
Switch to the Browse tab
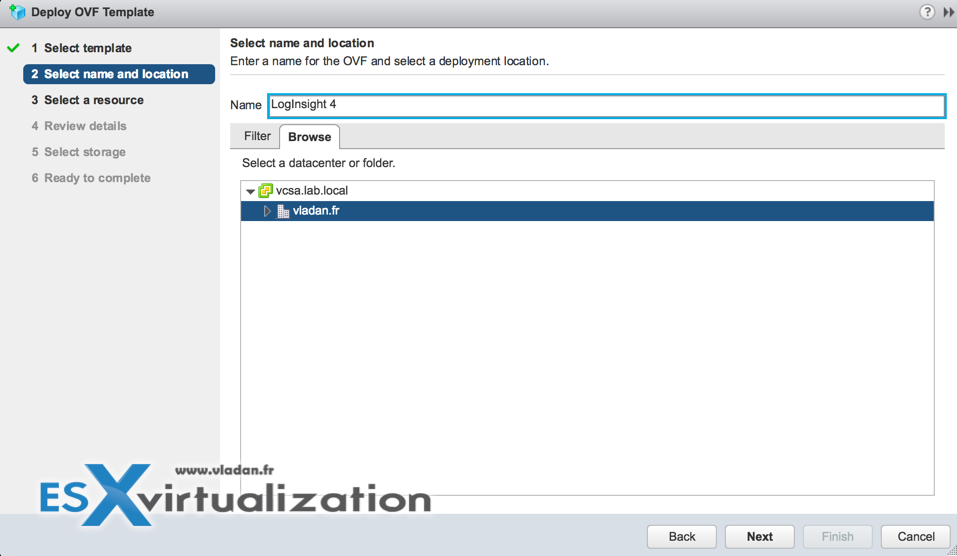coord(309,137)
